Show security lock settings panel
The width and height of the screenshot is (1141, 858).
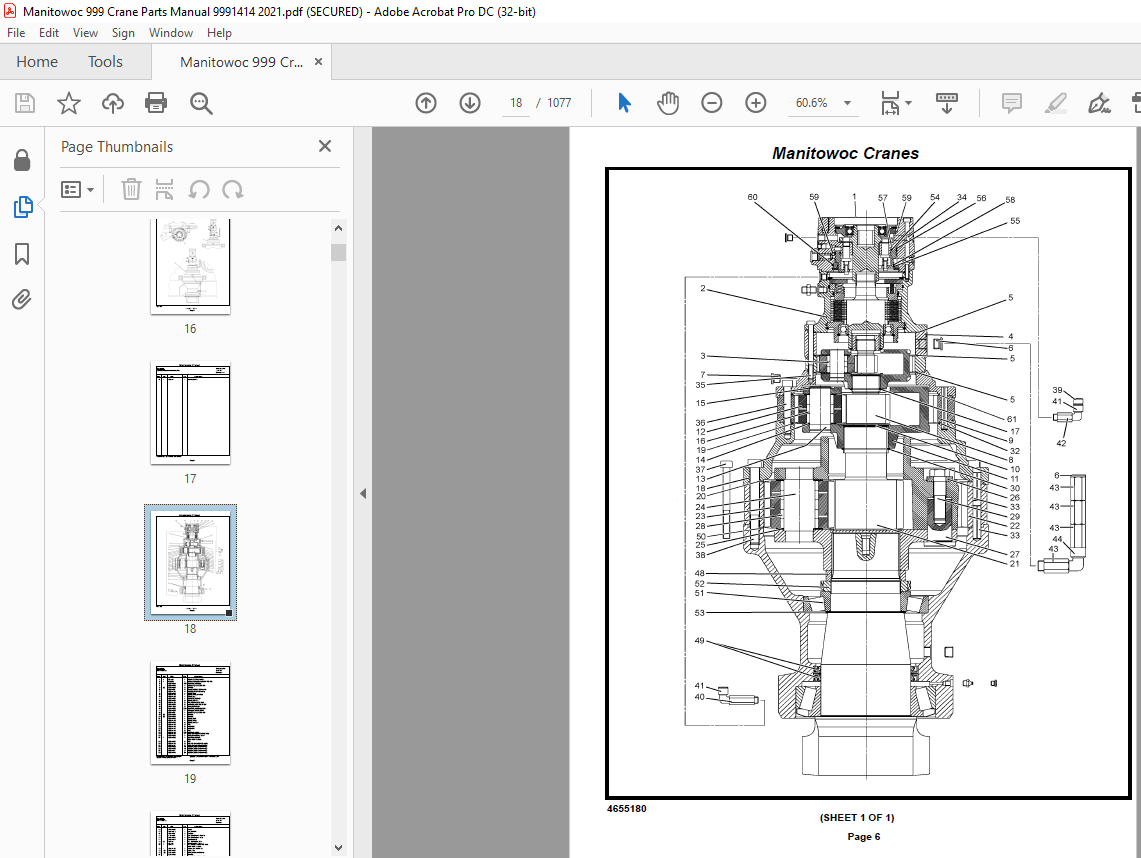pos(23,160)
